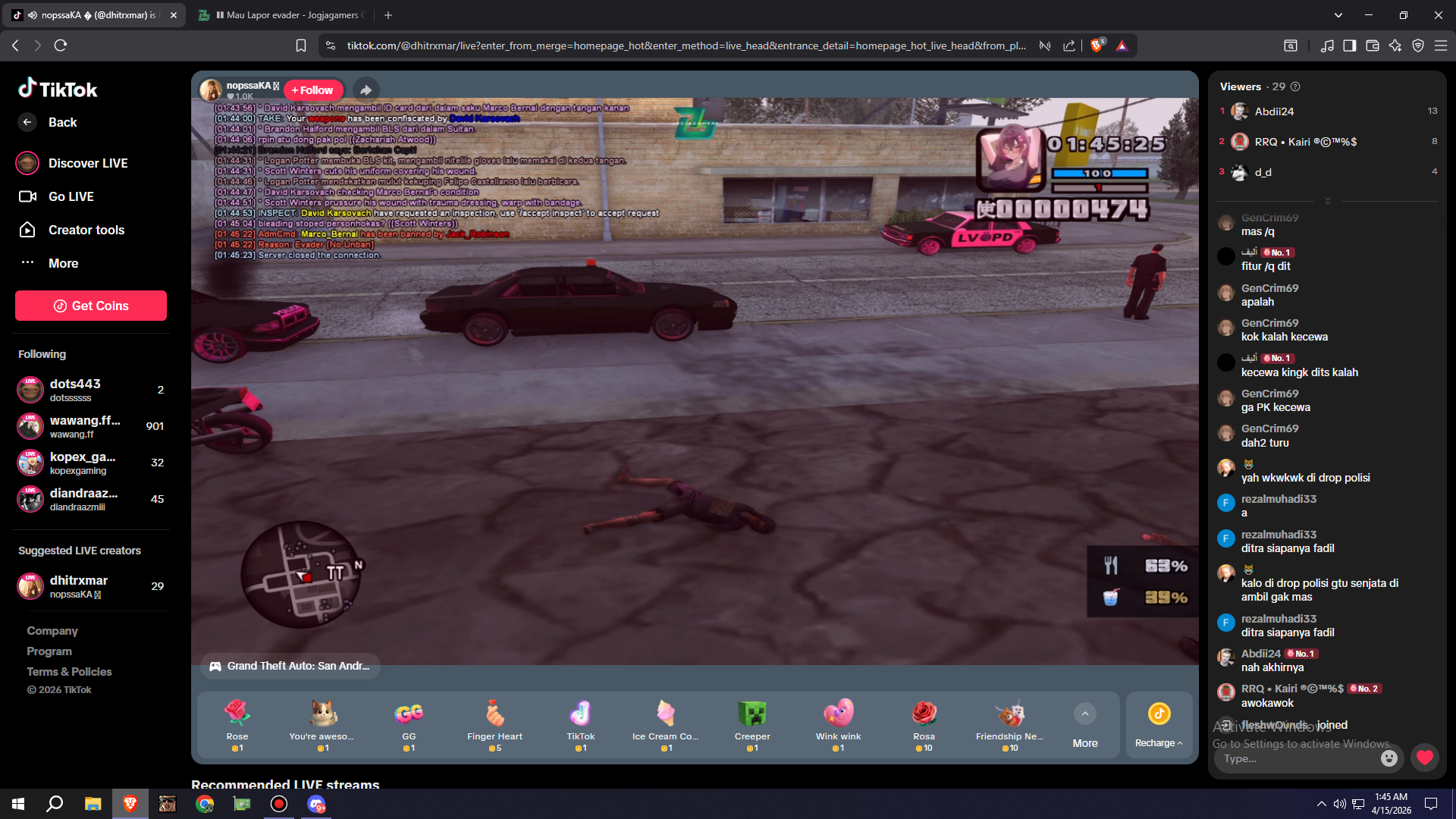Open File Explorer from taskbar
This screenshot has width=1456, height=819.
tap(93, 804)
